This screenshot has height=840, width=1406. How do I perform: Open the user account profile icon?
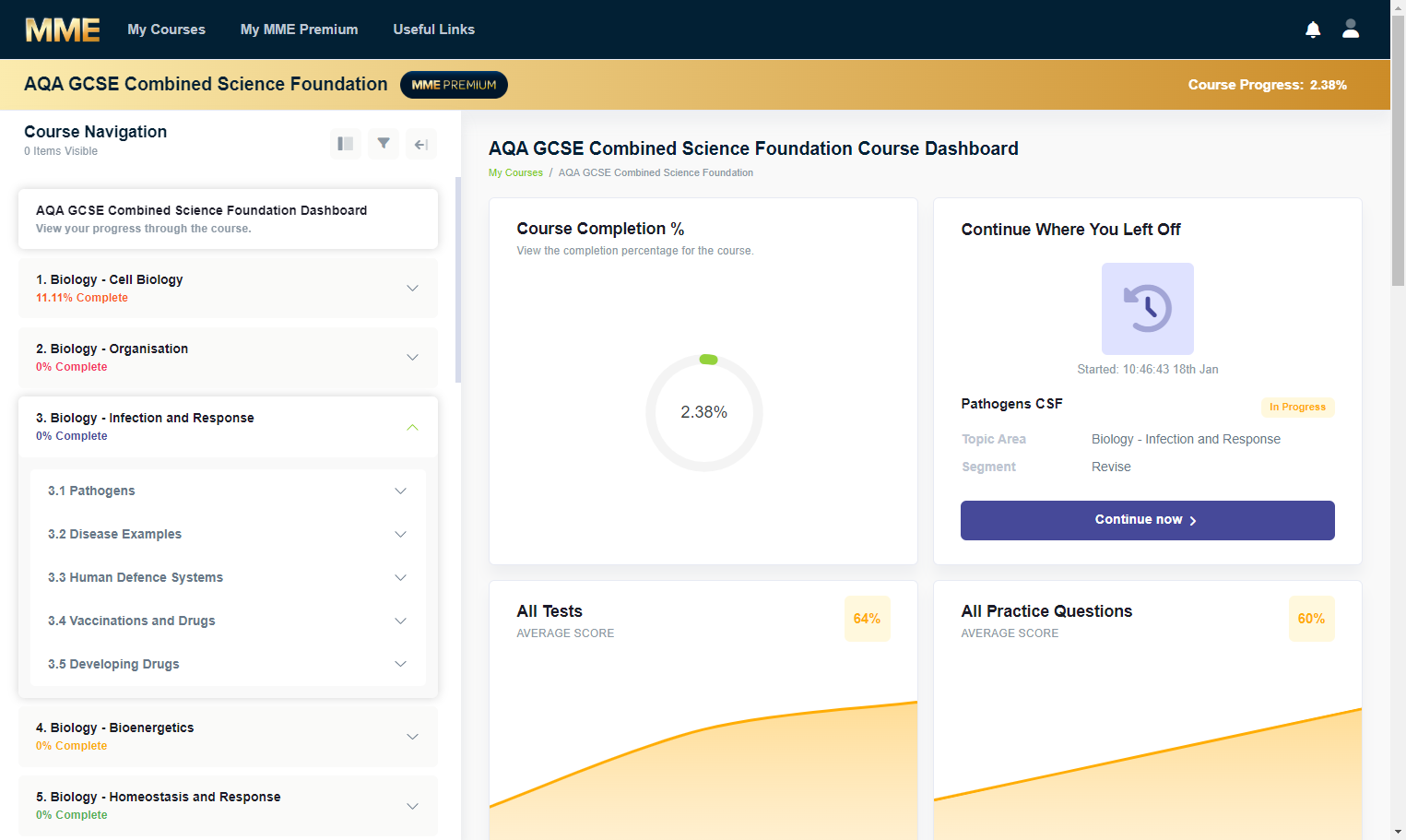(1351, 29)
